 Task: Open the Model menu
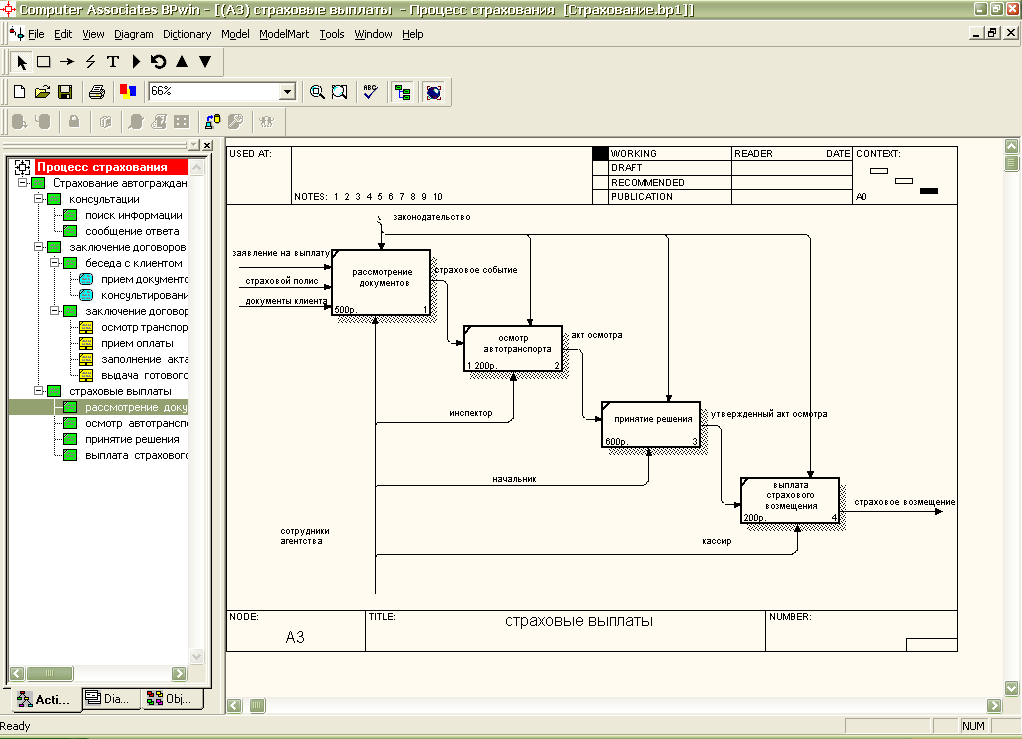(235, 34)
